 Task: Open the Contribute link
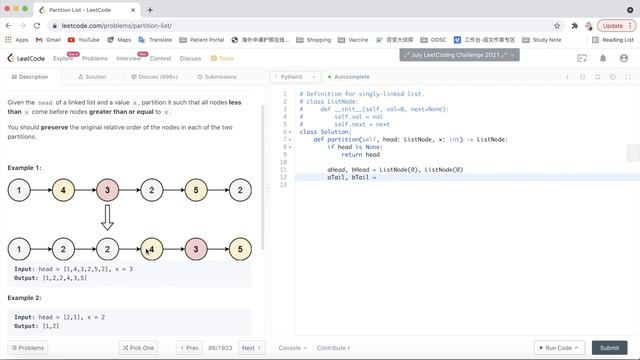(x=333, y=348)
